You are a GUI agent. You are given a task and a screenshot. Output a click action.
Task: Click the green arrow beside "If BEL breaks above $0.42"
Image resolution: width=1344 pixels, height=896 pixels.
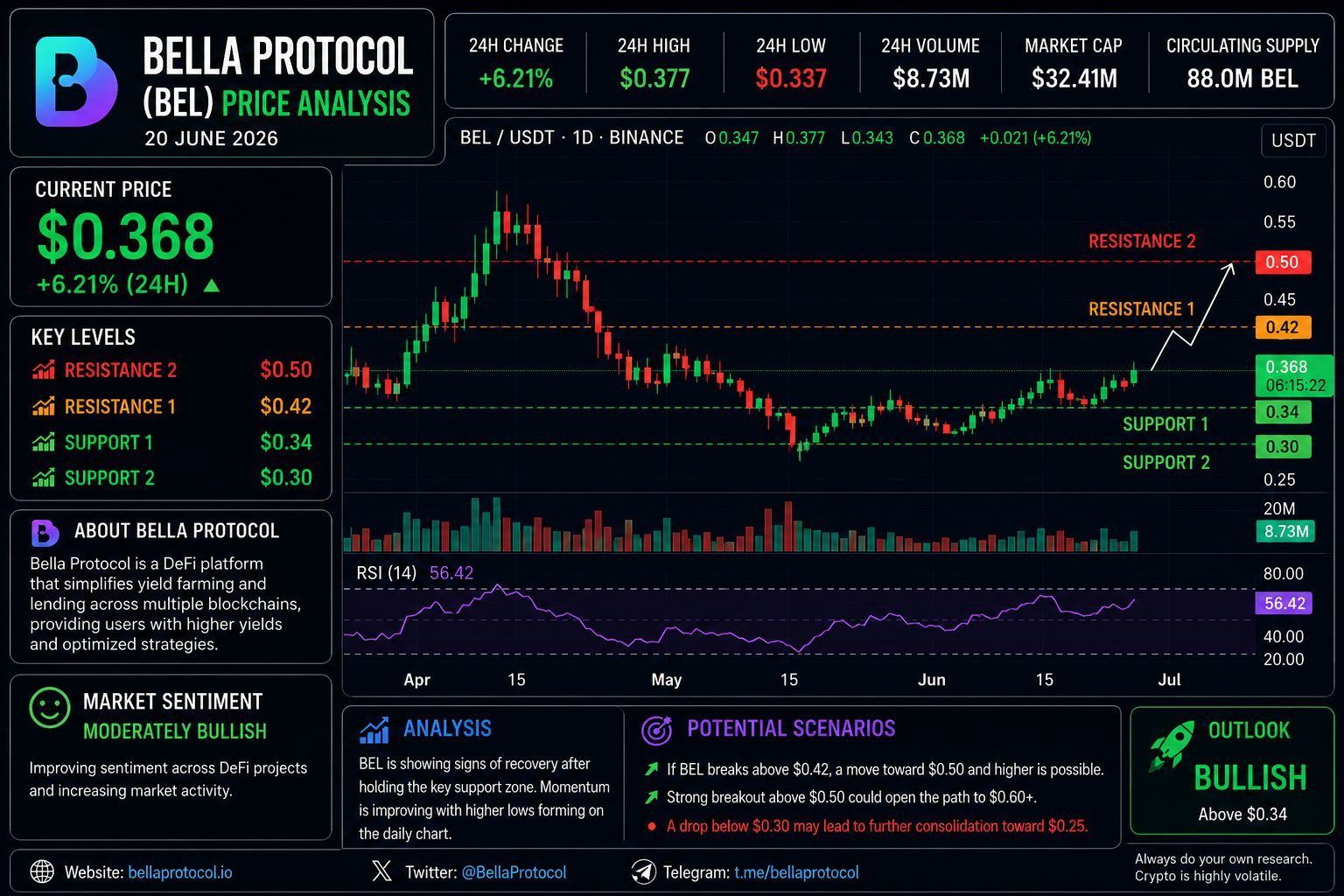pyautogui.click(x=651, y=770)
